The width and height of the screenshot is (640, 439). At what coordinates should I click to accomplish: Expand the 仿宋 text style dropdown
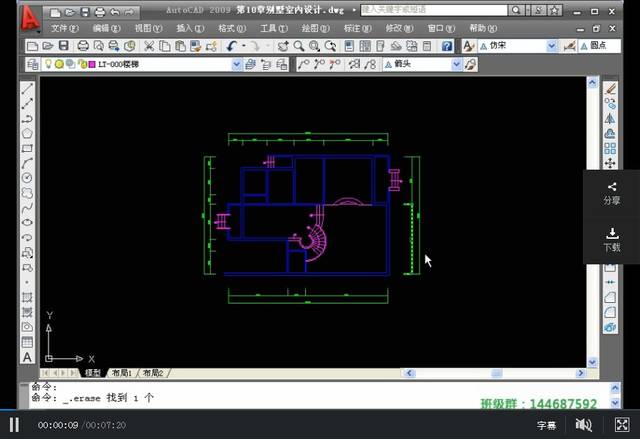pos(552,46)
